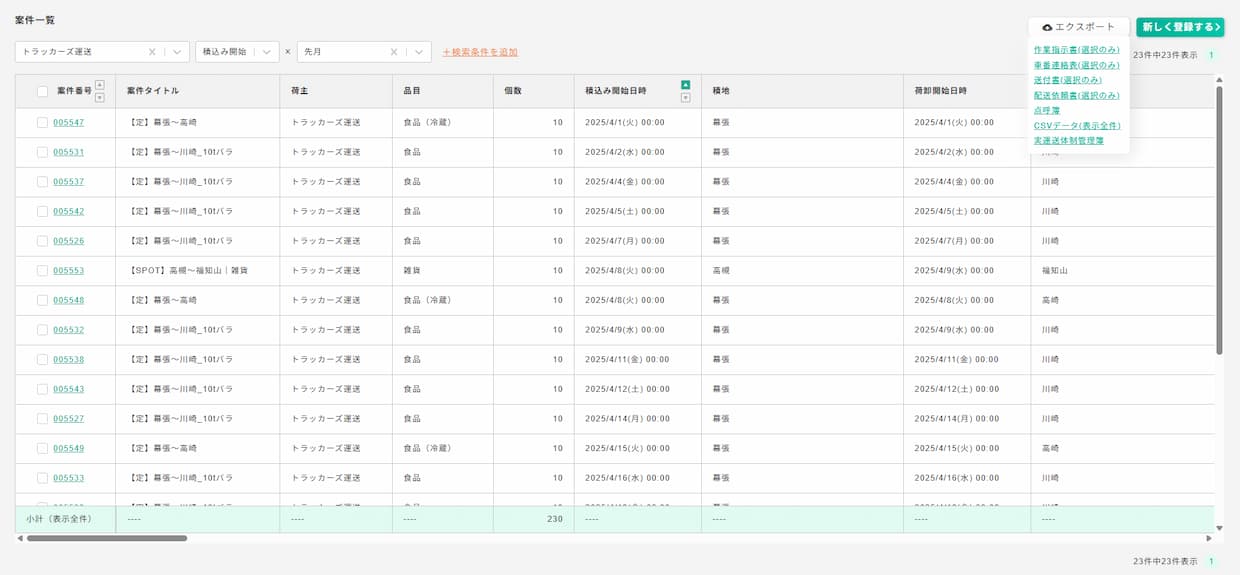Screen dimensions: 1240x575
Task: Check the row for 案件 005548
Action: tap(42, 300)
